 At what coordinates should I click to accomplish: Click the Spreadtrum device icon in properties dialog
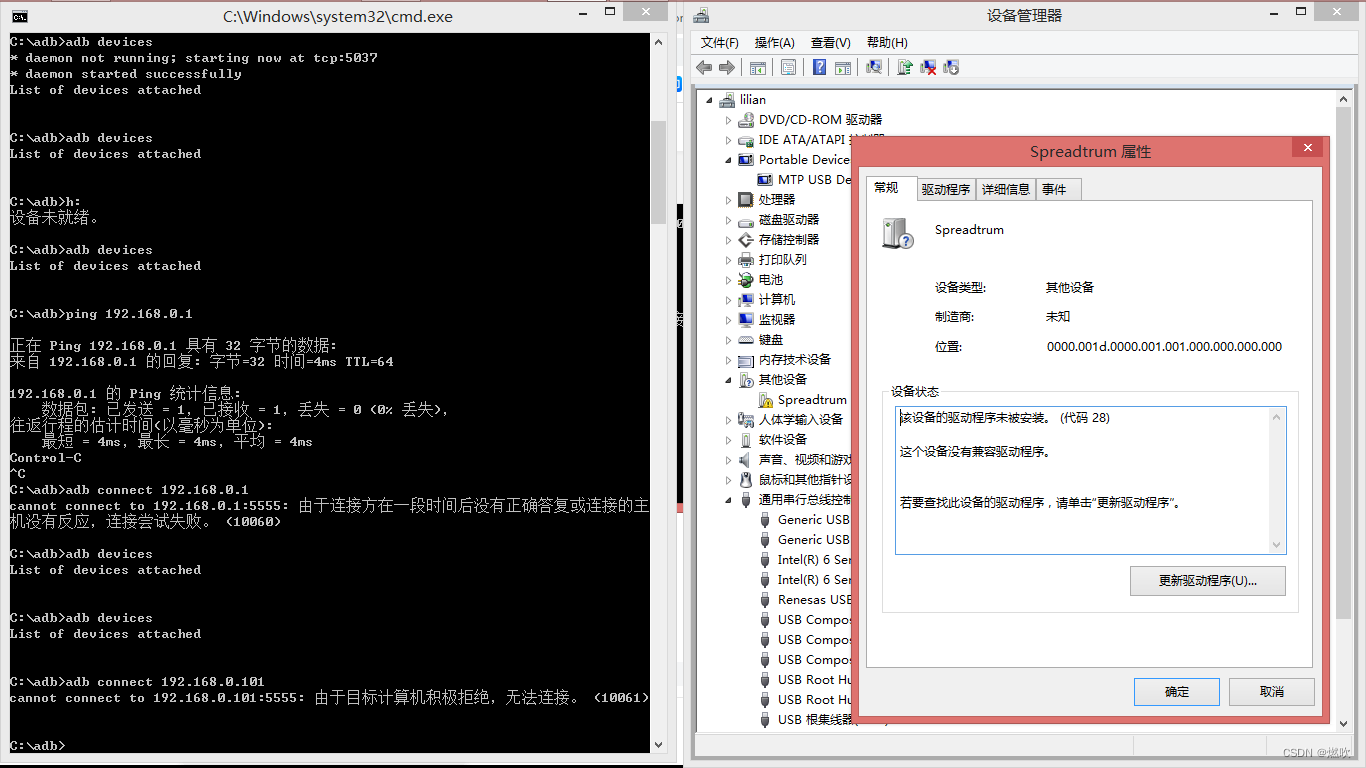click(x=898, y=233)
